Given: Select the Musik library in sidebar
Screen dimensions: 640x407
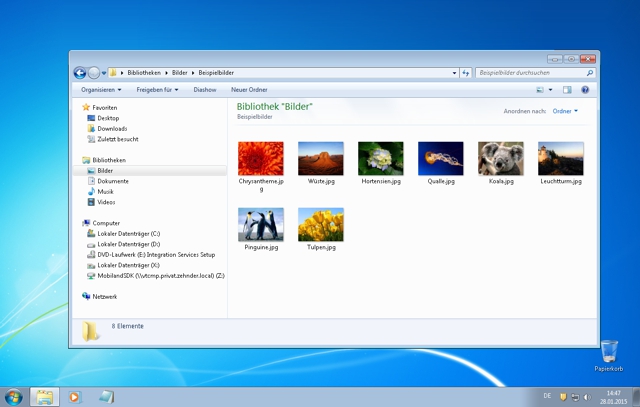Looking at the screenshot, I should click(x=105, y=191).
